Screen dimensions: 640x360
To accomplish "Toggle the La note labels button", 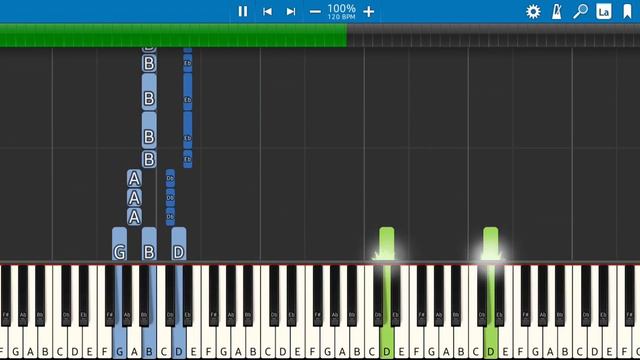I will 604,11.
